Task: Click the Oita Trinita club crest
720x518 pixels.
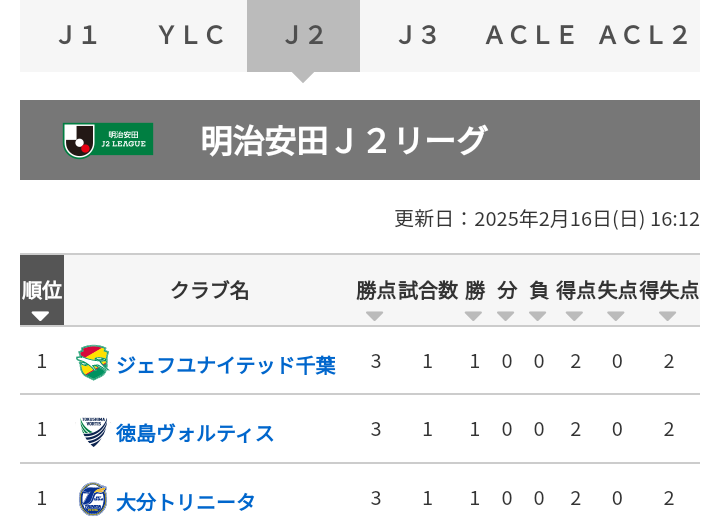Action: pos(93,499)
